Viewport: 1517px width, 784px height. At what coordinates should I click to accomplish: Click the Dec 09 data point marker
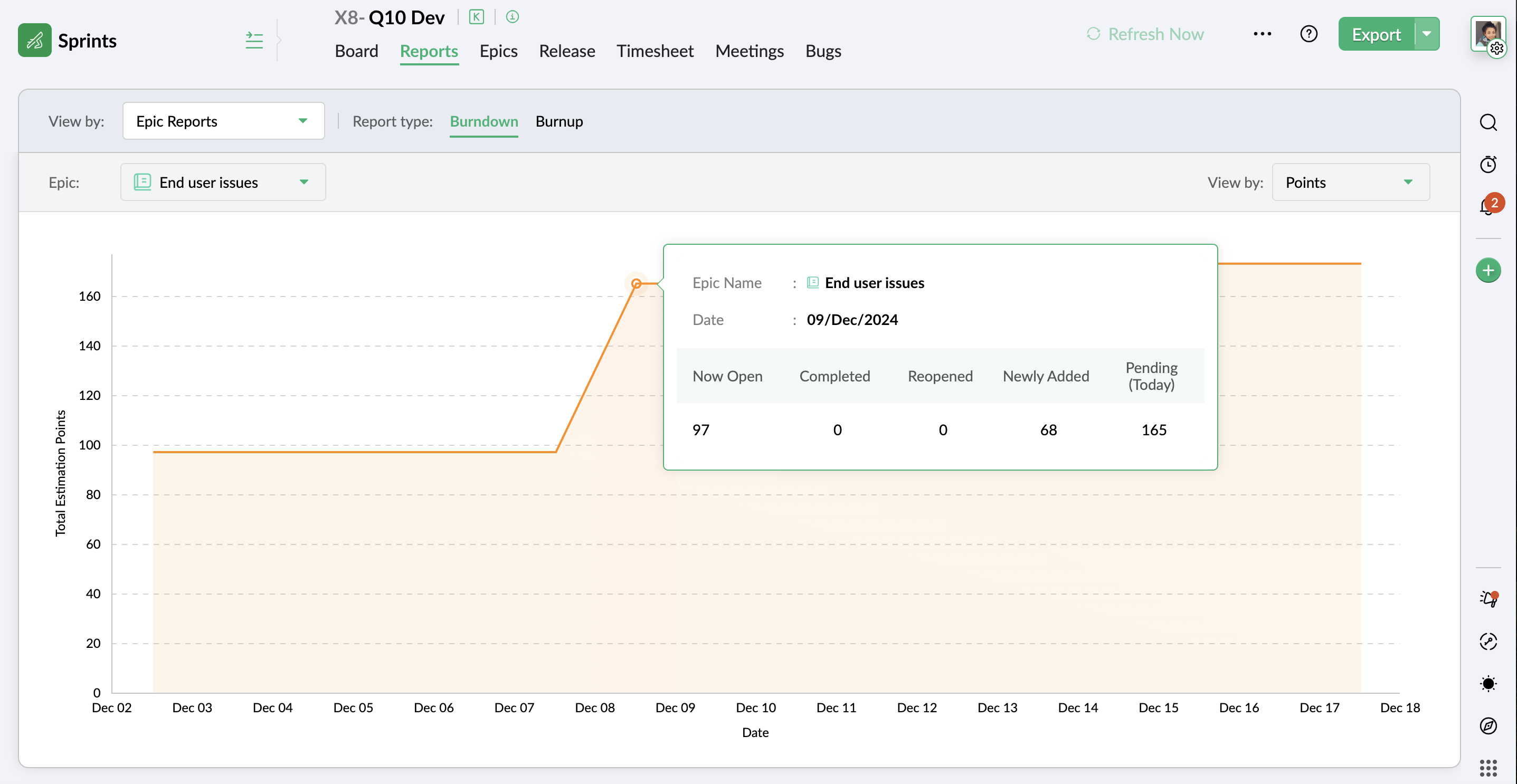coord(636,284)
